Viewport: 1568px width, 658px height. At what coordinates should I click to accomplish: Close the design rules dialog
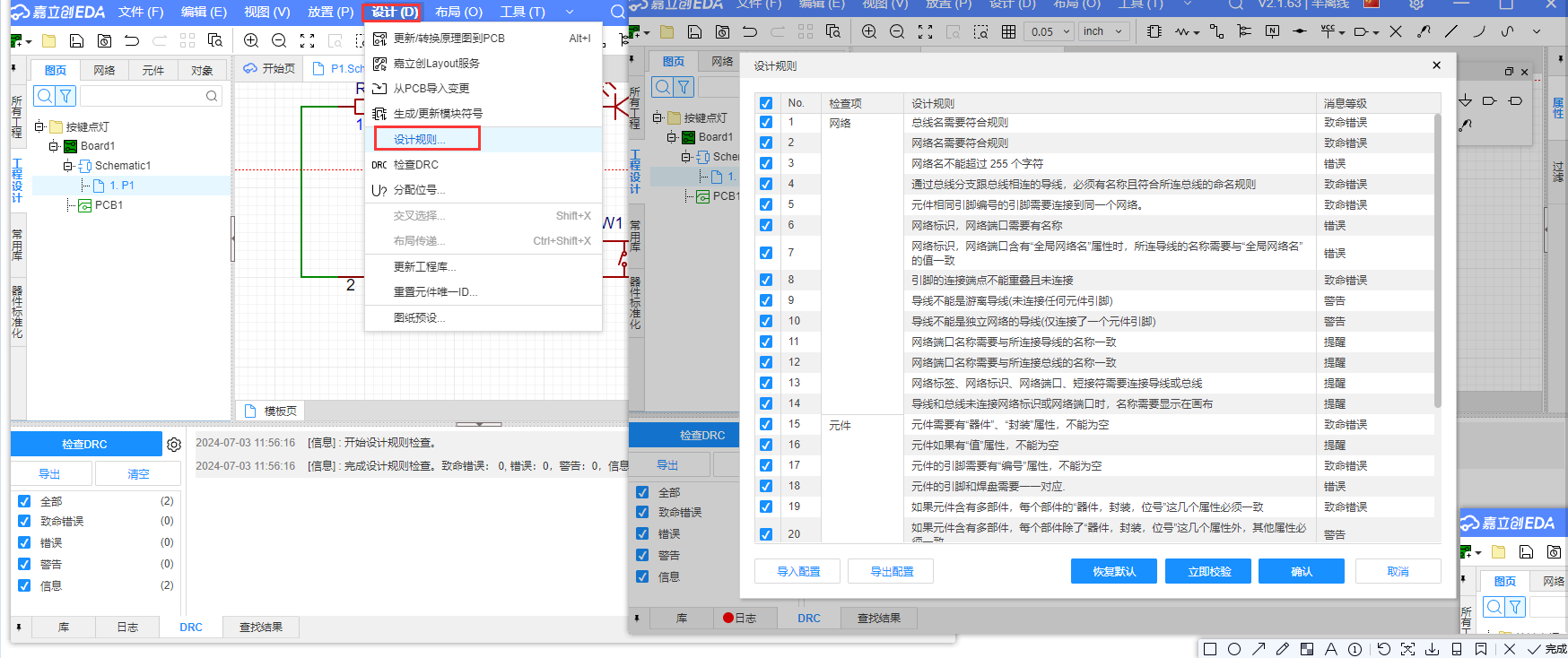(x=1436, y=65)
